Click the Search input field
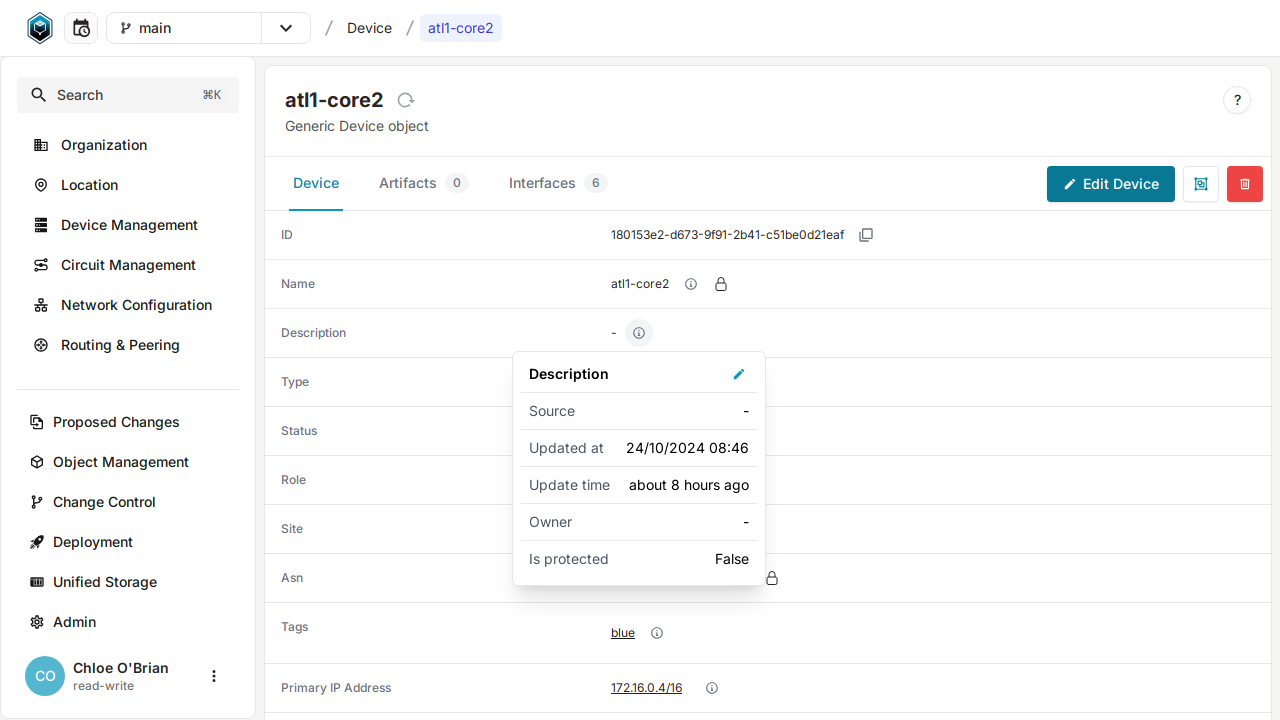This screenshot has width=1280, height=720. pos(128,95)
